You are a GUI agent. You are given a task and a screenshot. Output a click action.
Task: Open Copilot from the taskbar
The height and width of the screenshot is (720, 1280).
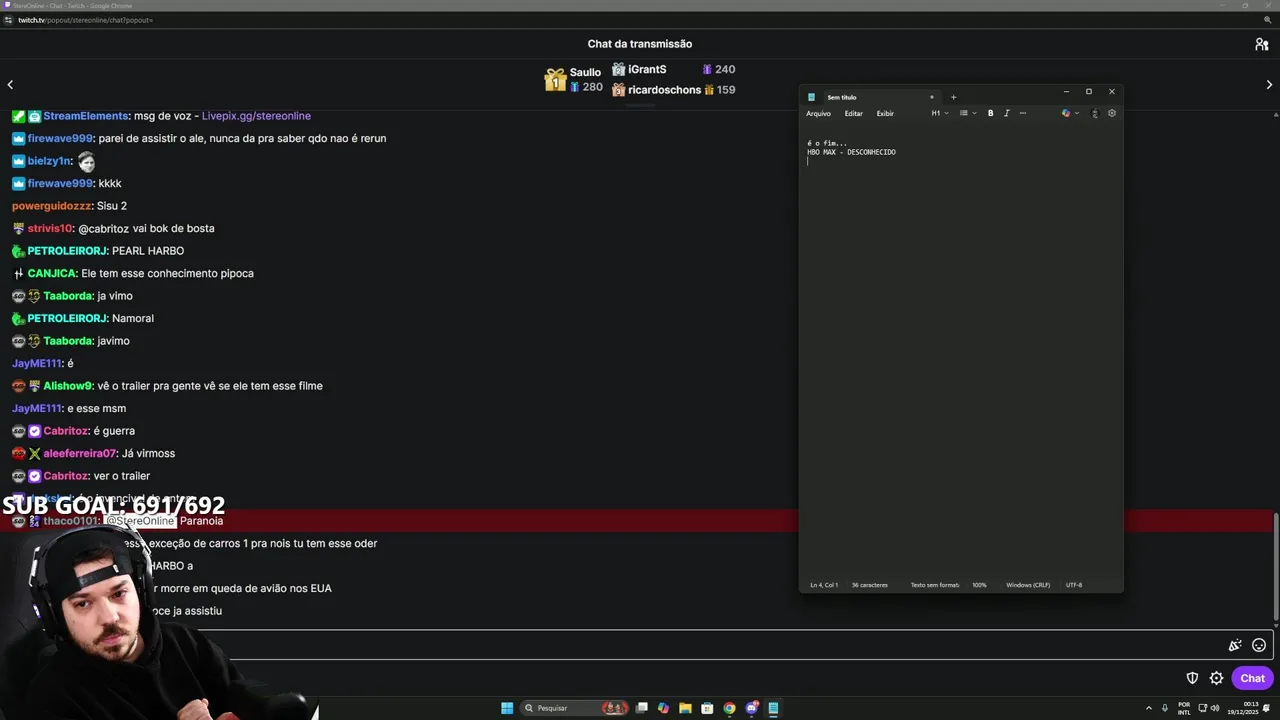pyautogui.click(x=663, y=708)
